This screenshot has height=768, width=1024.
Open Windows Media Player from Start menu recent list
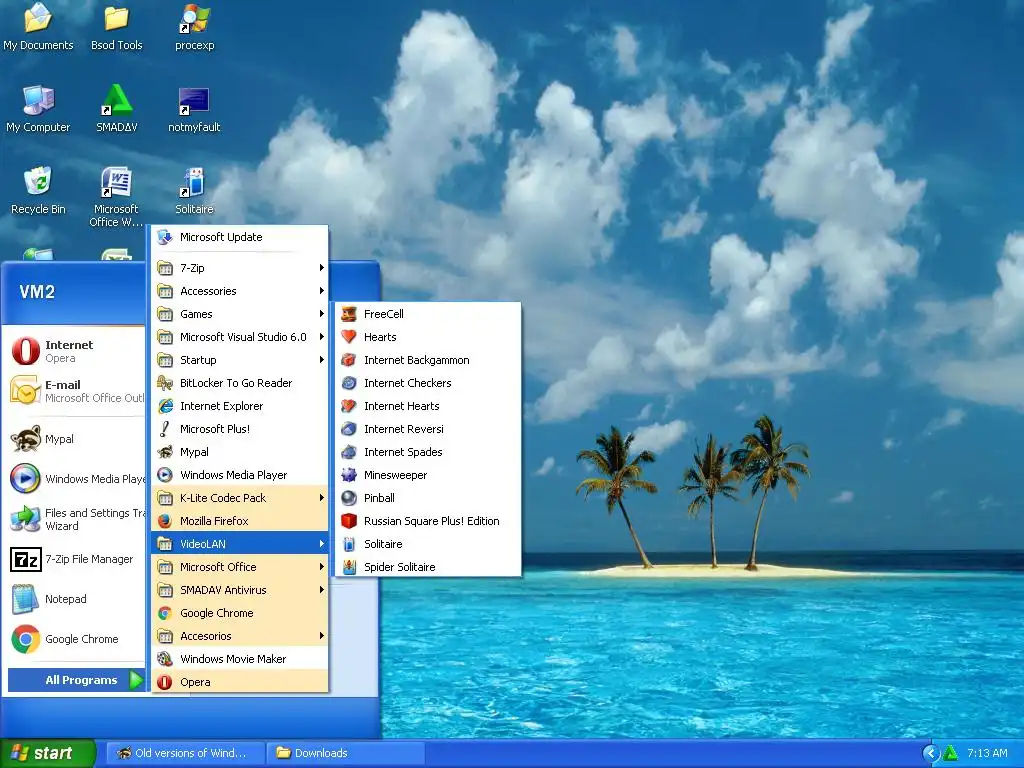coord(75,479)
